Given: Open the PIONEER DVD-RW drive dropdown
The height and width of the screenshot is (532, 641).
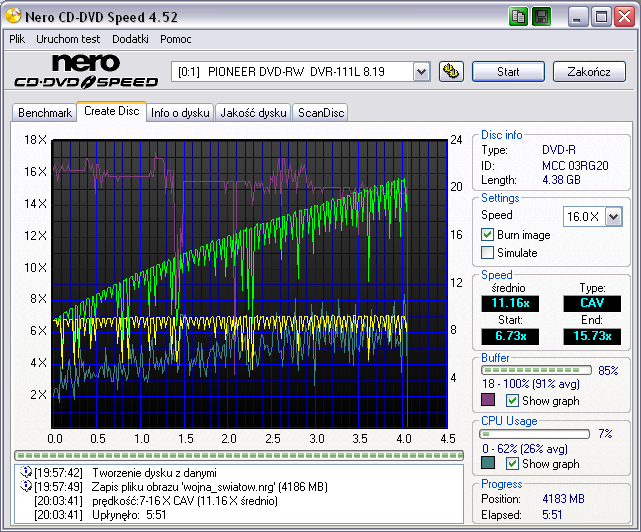Looking at the screenshot, I should tap(421, 72).
